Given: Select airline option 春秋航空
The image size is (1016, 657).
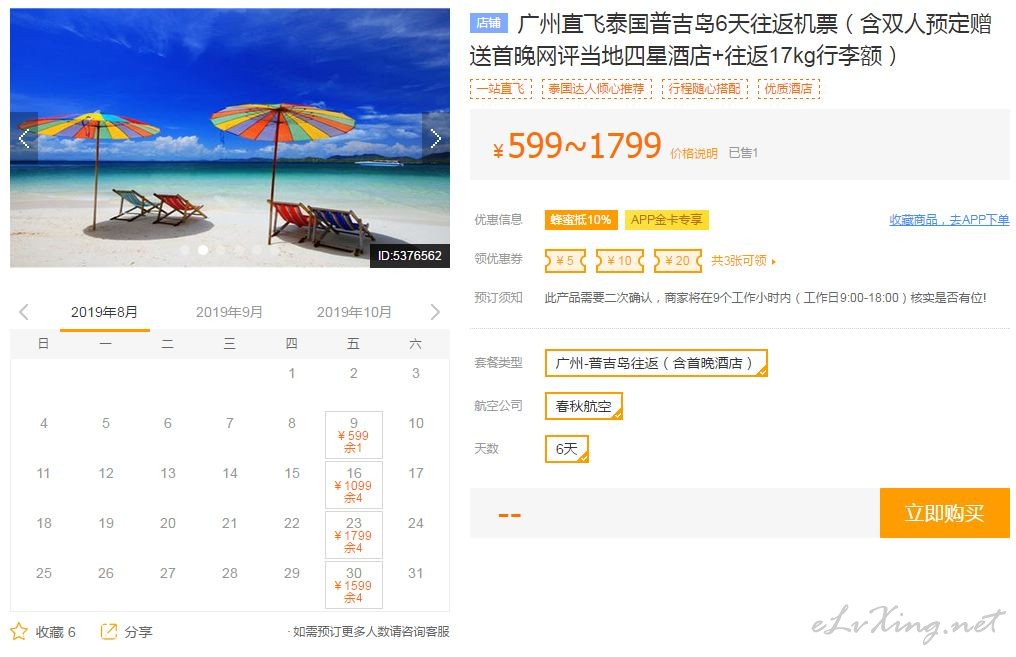Looking at the screenshot, I should click(583, 406).
